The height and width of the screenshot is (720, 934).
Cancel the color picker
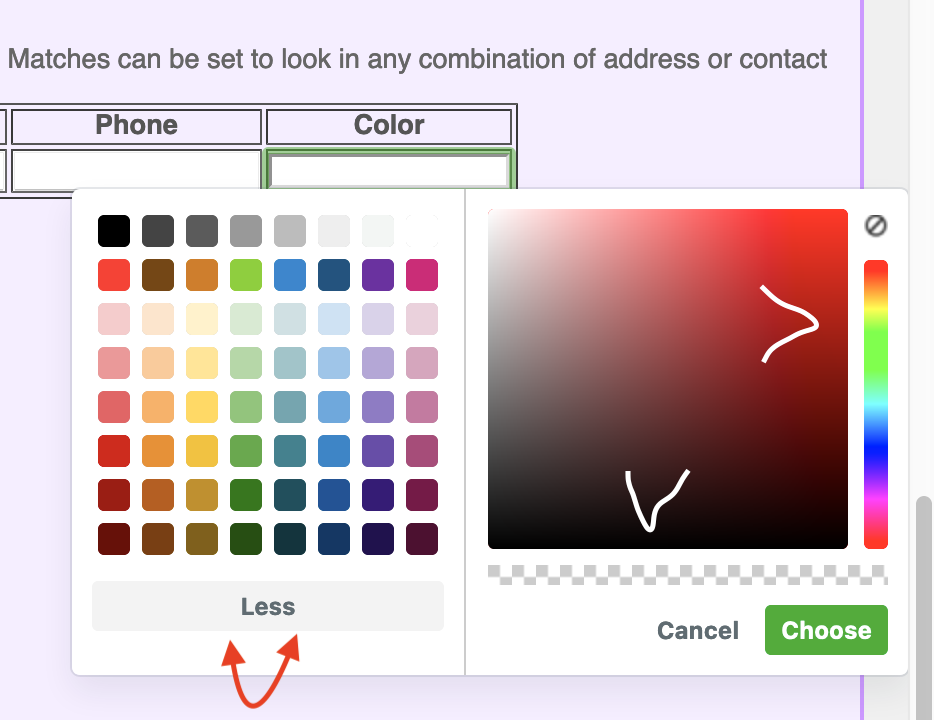click(x=697, y=631)
